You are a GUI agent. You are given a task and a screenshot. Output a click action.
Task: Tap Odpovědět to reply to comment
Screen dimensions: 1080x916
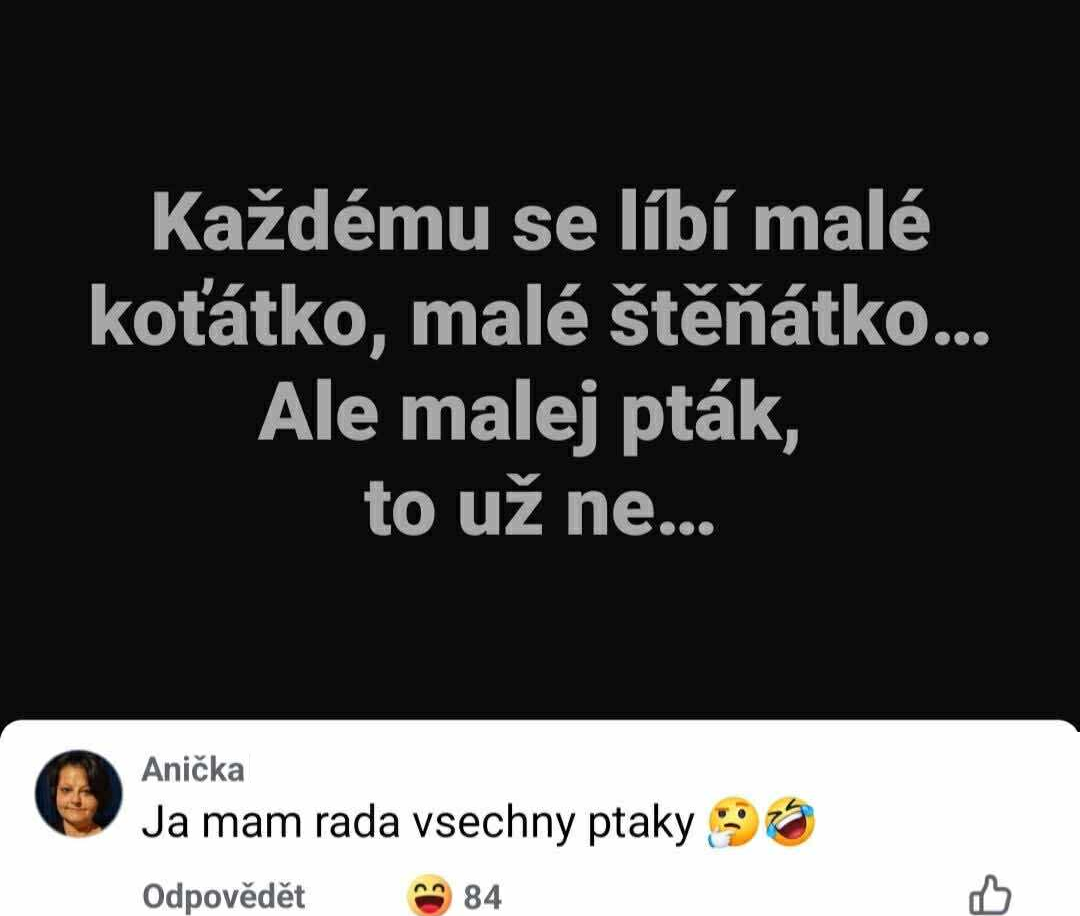click(223, 897)
